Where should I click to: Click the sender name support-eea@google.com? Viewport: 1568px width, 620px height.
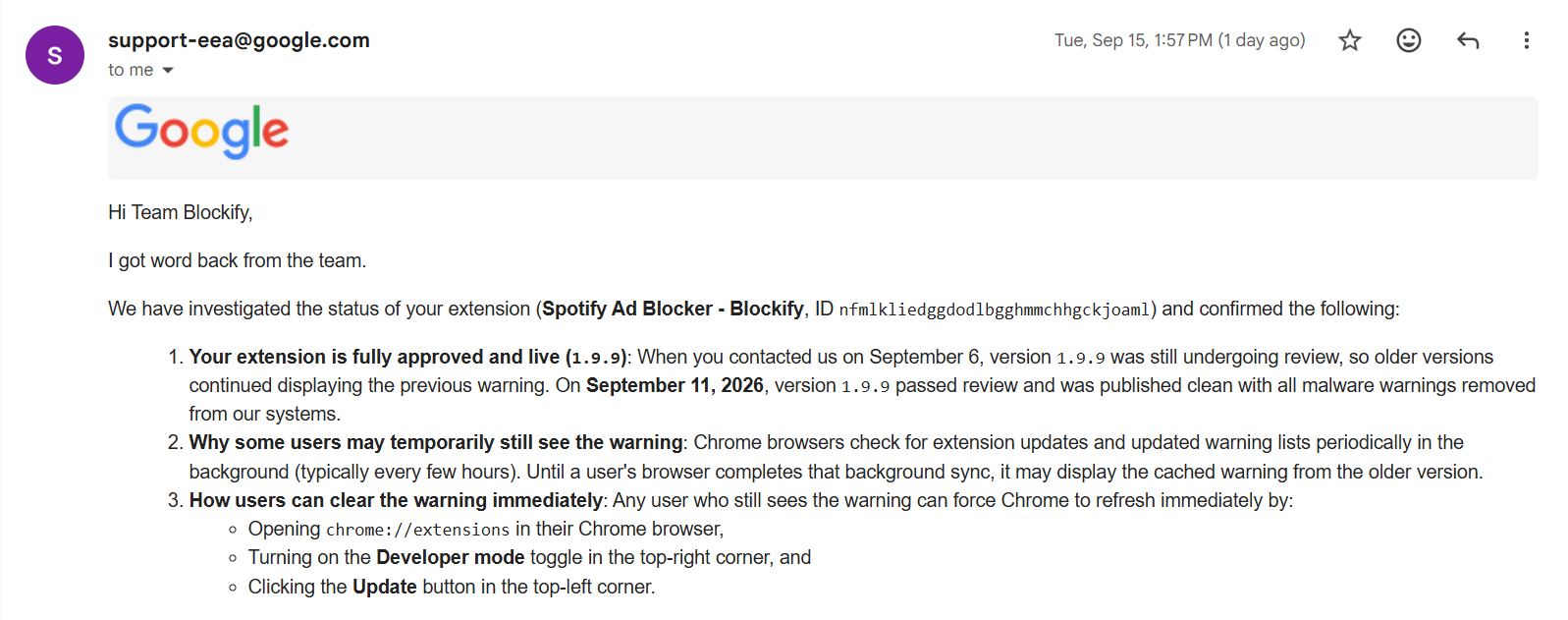point(239,40)
